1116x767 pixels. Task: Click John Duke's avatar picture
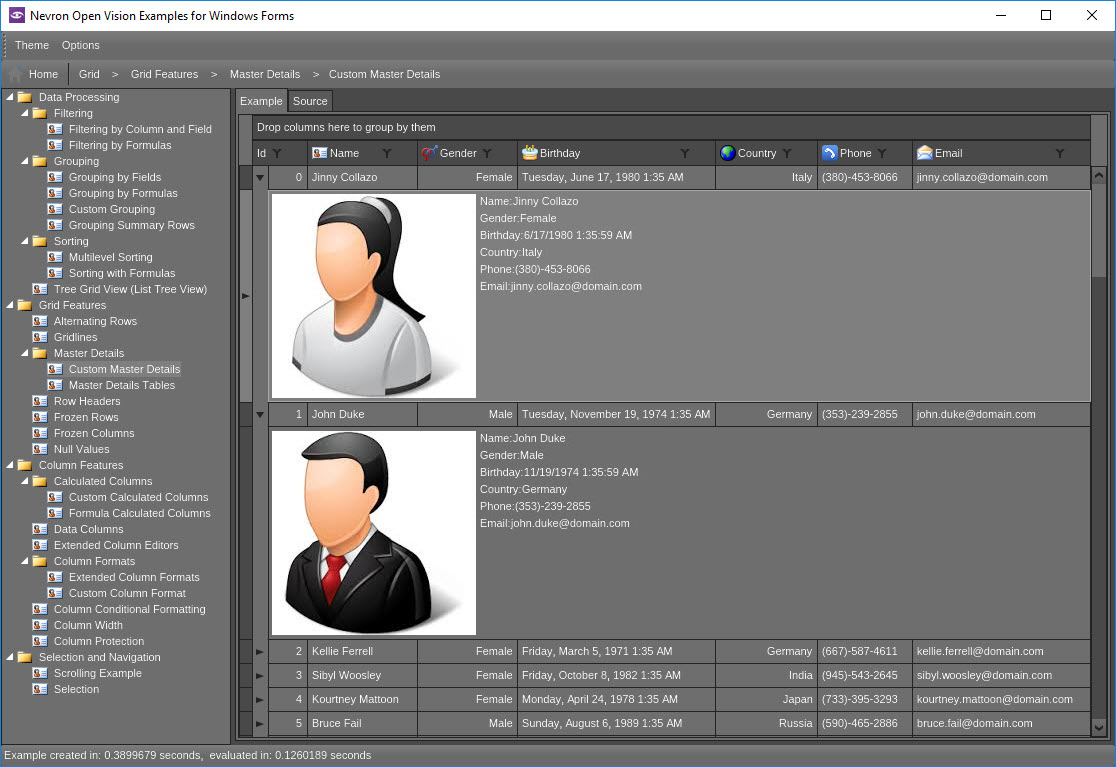(x=374, y=532)
